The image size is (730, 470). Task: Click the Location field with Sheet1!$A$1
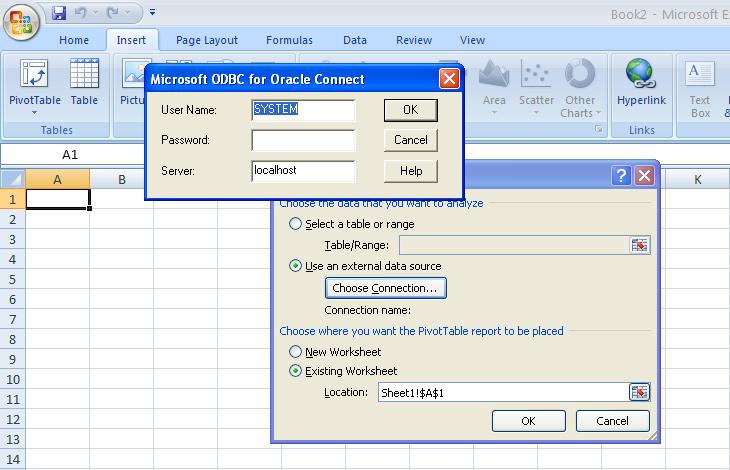(x=503, y=392)
